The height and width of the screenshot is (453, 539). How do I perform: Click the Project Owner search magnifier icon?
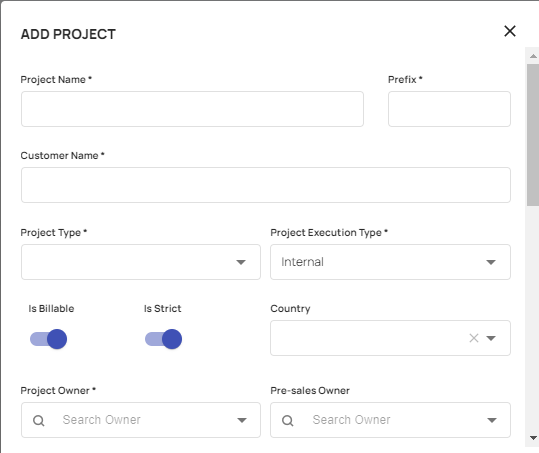38,420
